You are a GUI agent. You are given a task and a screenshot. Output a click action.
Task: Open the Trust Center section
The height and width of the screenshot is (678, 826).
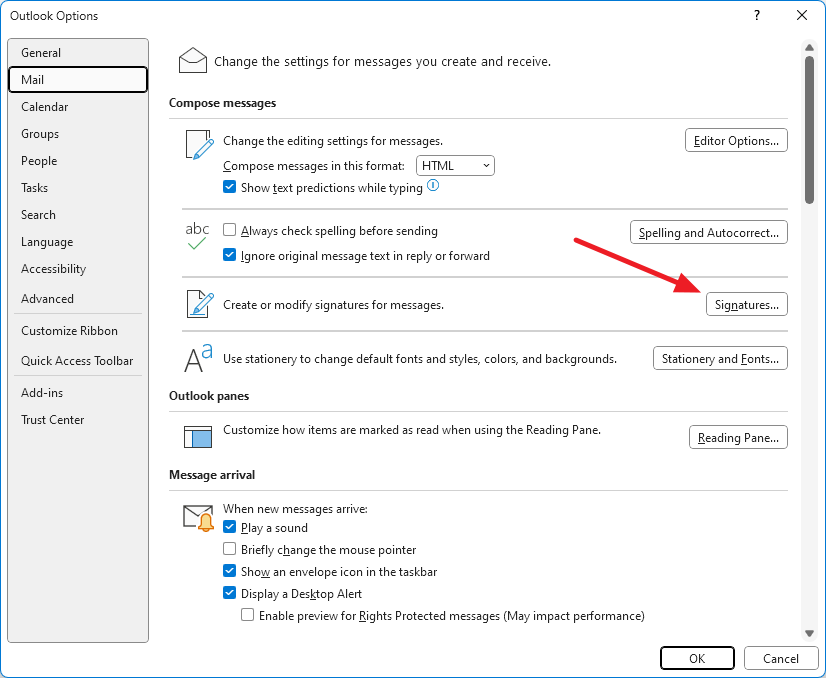52,420
